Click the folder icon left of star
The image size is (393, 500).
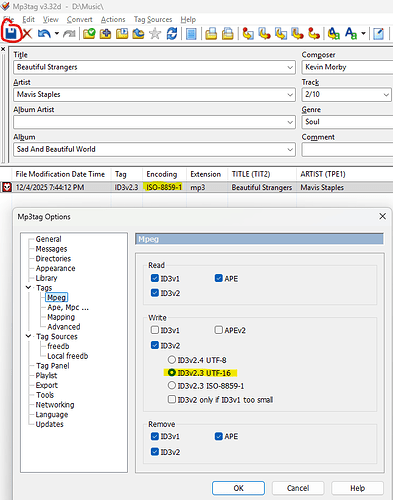138,33
